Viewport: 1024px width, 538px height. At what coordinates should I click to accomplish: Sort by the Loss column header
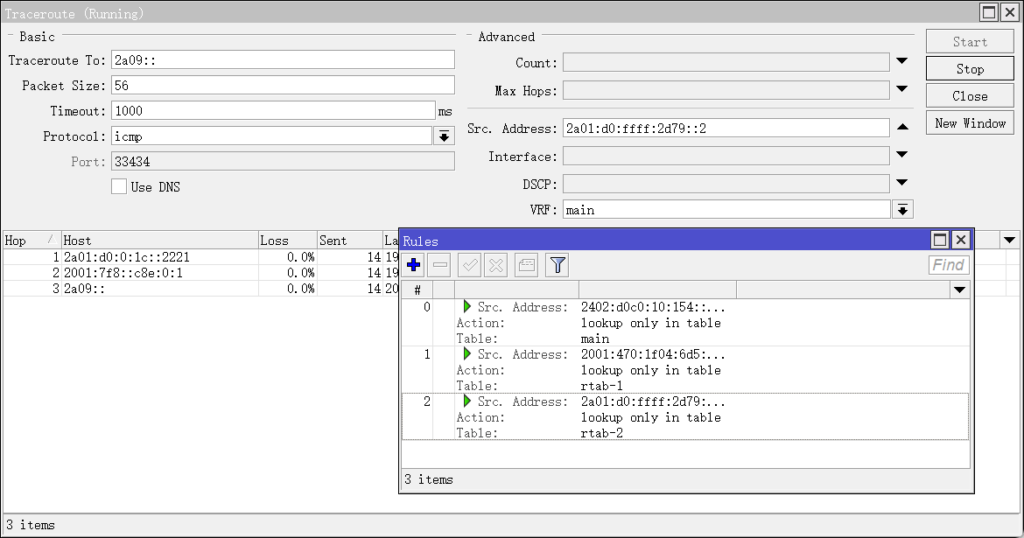287,240
